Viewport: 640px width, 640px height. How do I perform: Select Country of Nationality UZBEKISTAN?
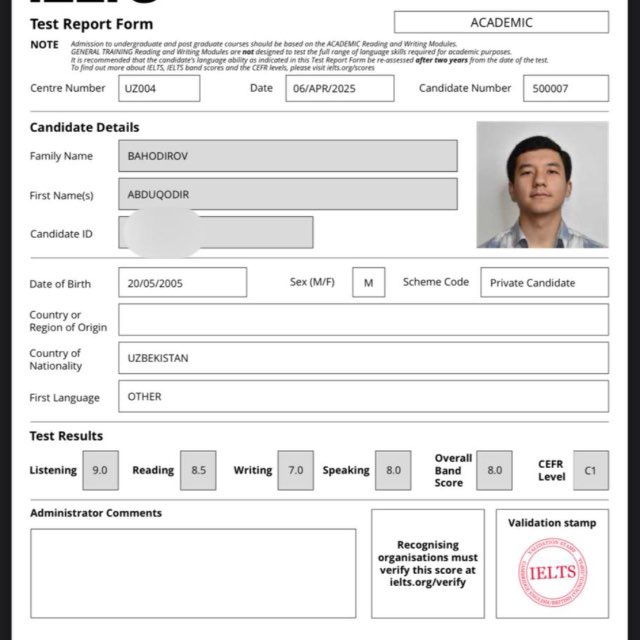[x=363, y=358]
